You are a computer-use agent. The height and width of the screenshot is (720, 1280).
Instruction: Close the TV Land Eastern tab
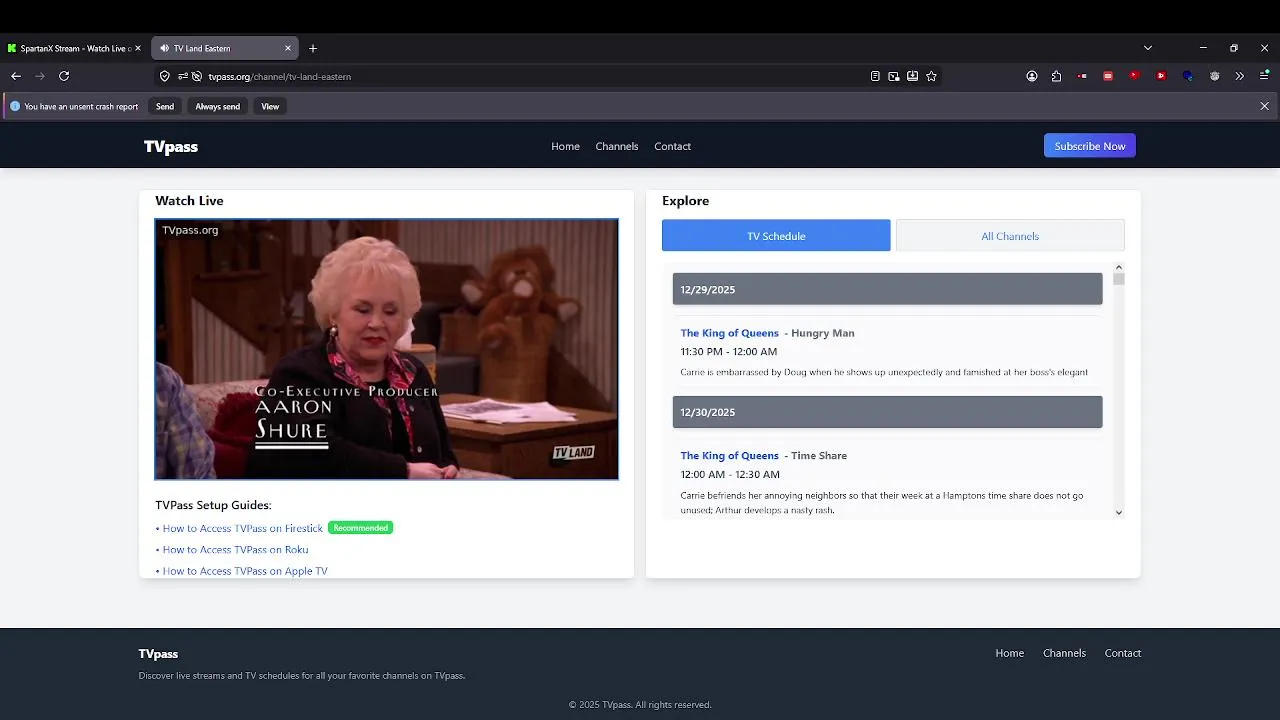(288, 48)
